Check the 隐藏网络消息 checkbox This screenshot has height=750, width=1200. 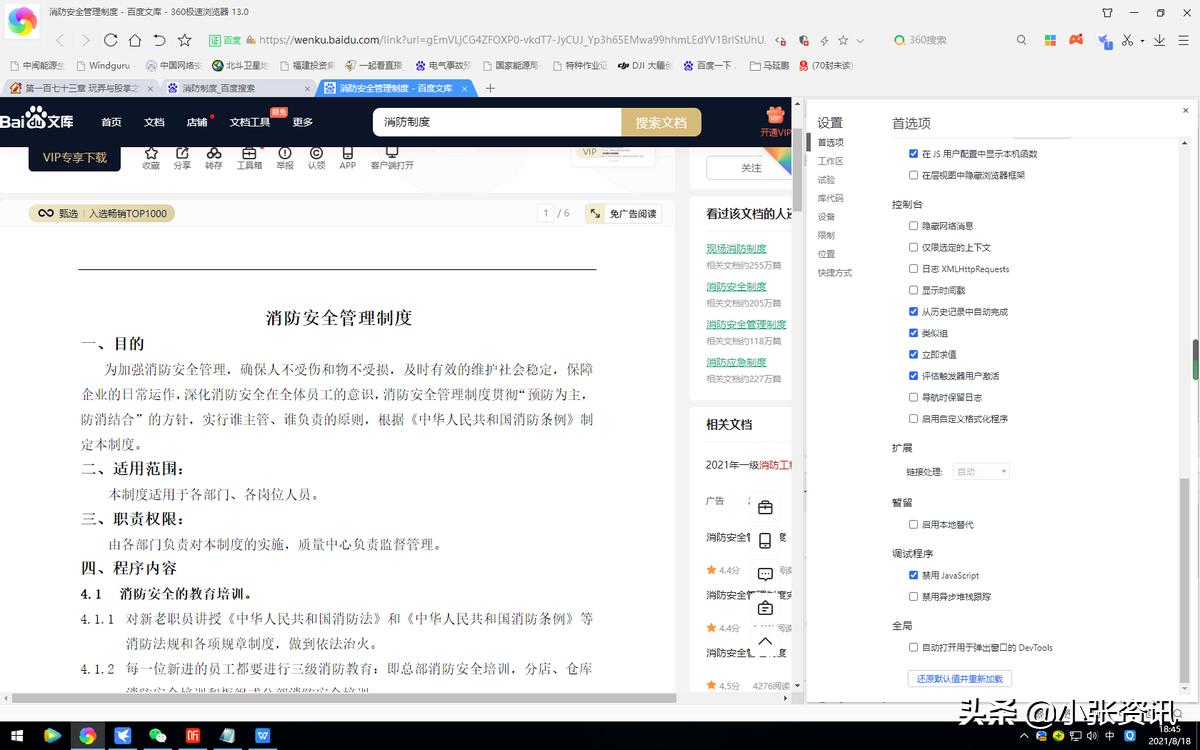click(913, 225)
